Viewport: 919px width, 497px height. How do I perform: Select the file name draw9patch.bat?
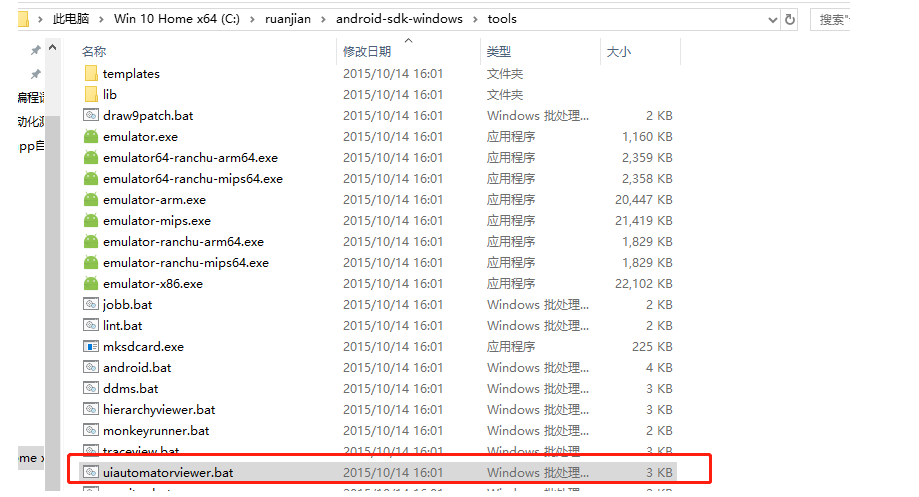tap(148, 115)
